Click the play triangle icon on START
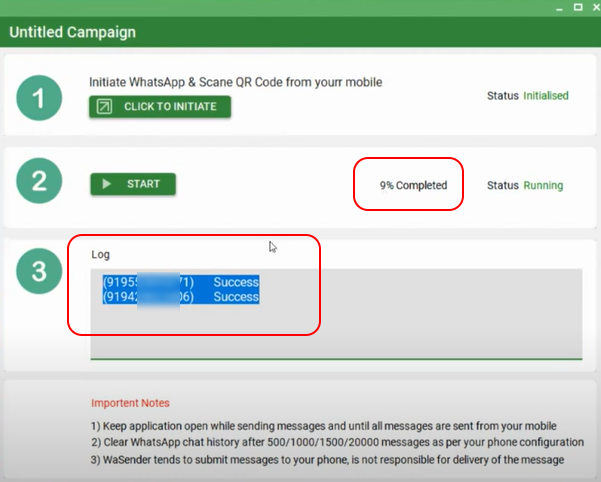This screenshot has height=482, width=601. pos(105,184)
